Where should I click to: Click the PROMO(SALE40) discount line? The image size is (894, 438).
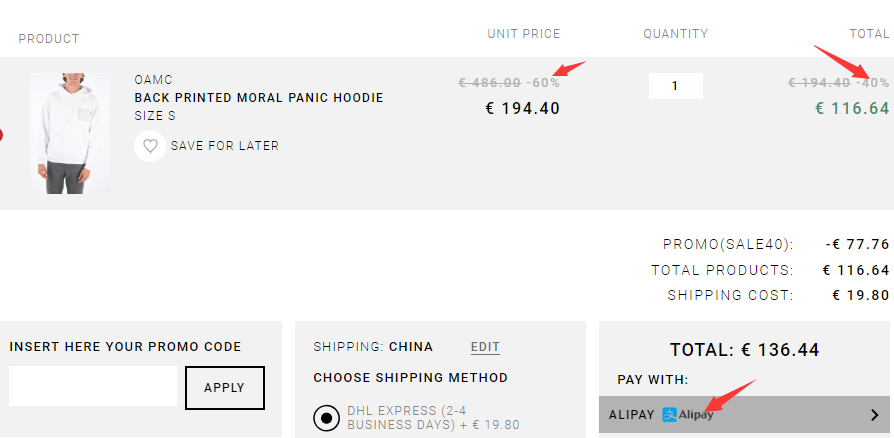tap(775, 244)
